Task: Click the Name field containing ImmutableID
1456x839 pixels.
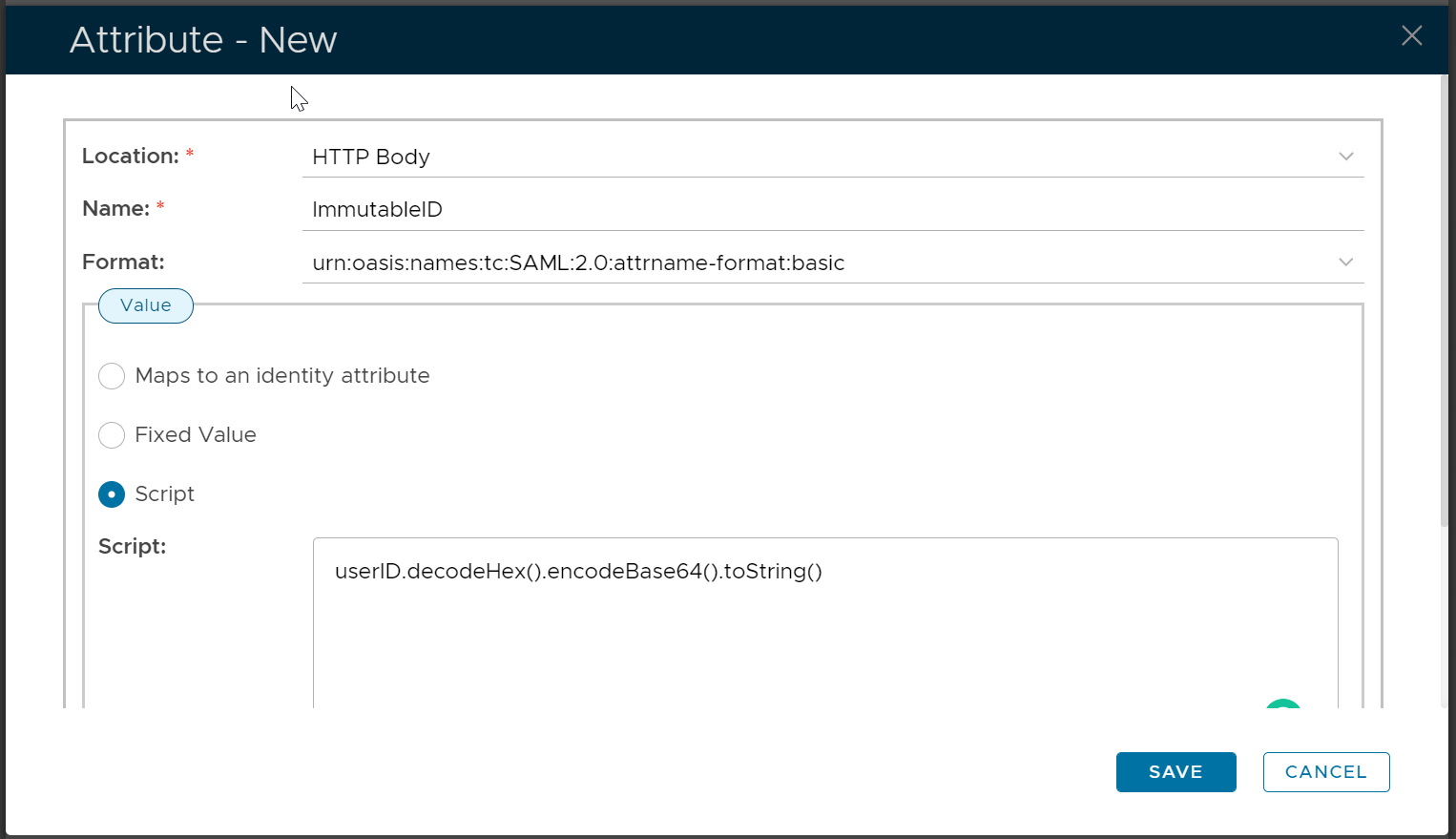Action: (x=830, y=210)
